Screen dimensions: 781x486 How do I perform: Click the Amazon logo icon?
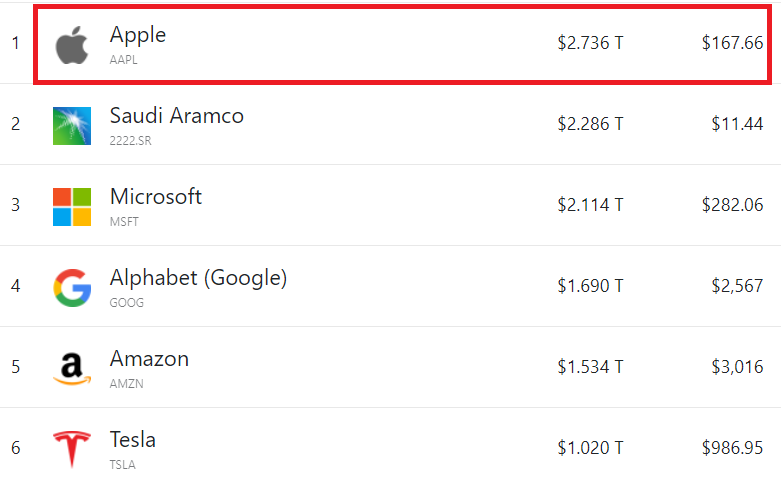click(x=72, y=368)
